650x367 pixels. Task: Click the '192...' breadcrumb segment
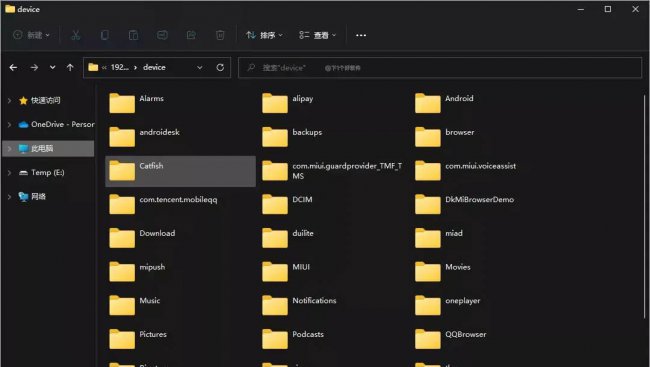[120, 67]
